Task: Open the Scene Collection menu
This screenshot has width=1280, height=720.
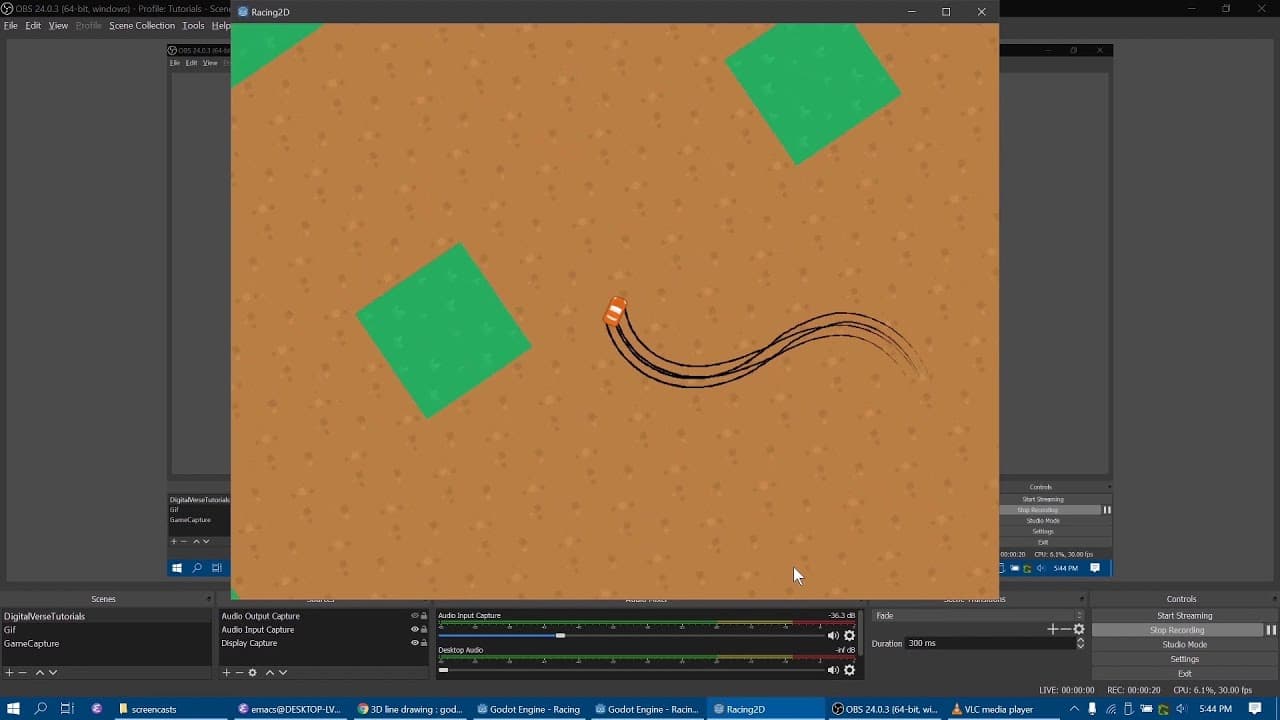Action: (x=142, y=26)
